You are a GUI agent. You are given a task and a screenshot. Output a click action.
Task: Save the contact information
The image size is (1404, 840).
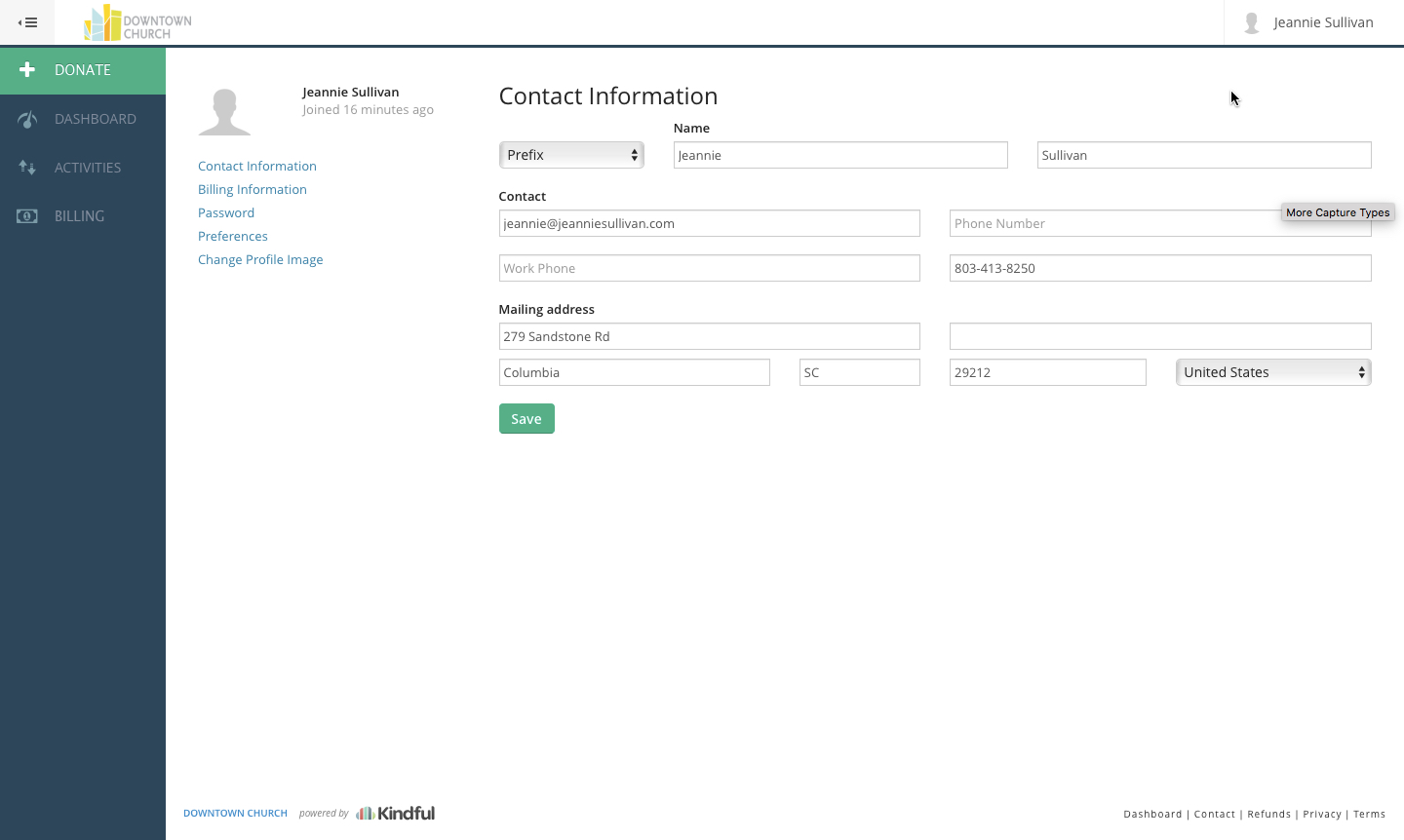[526, 419]
